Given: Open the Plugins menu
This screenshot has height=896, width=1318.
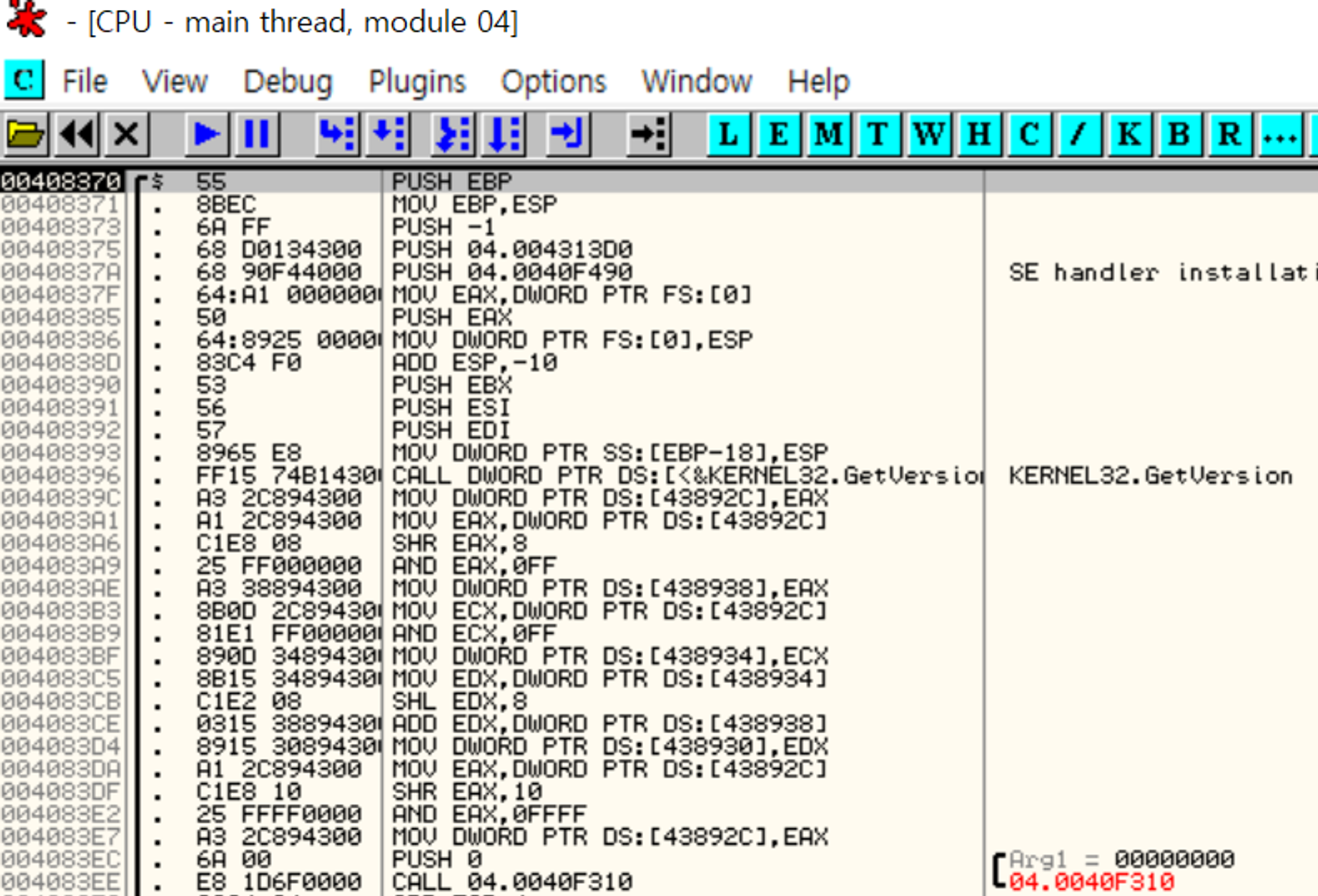Looking at the screenshot, I should click(x=417, y=82).
